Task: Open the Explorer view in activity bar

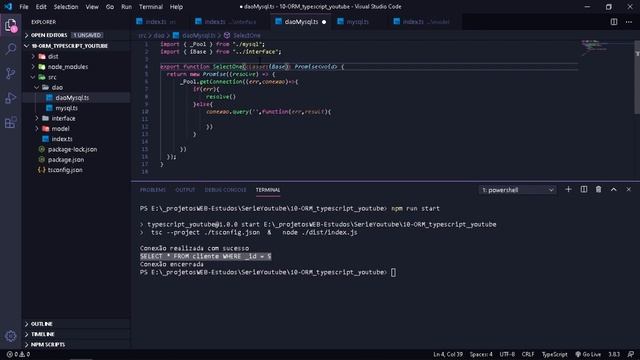Action: [11, 26]
